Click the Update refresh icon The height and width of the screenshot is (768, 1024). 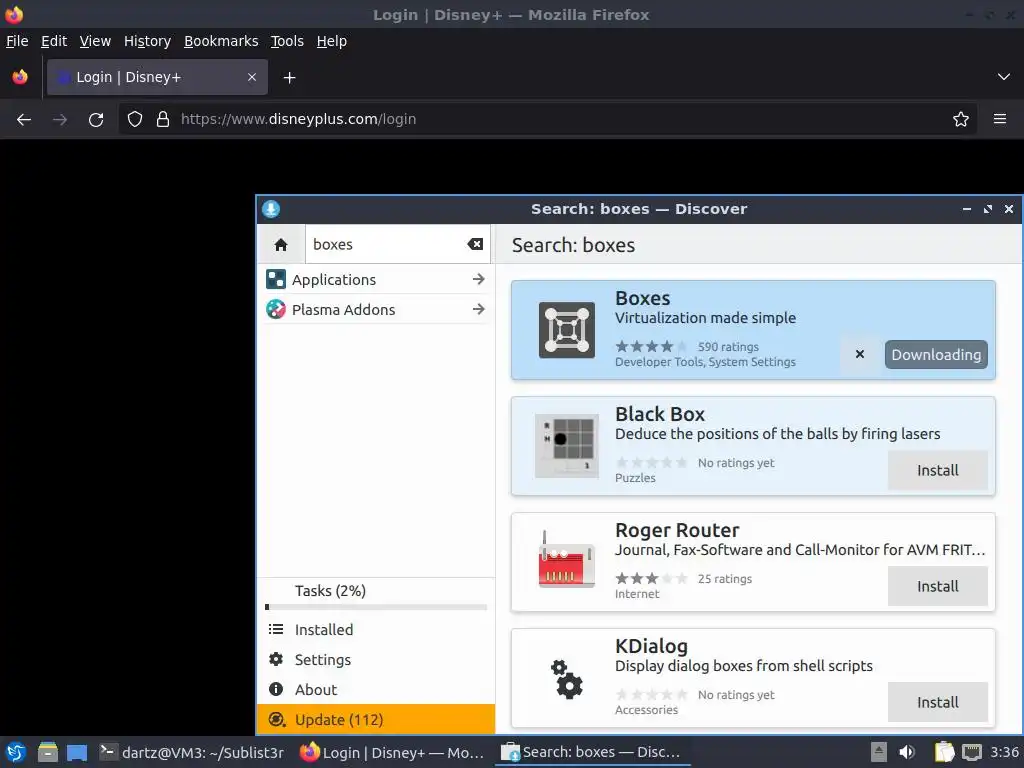pyautogui.click(x=276, y=720)
